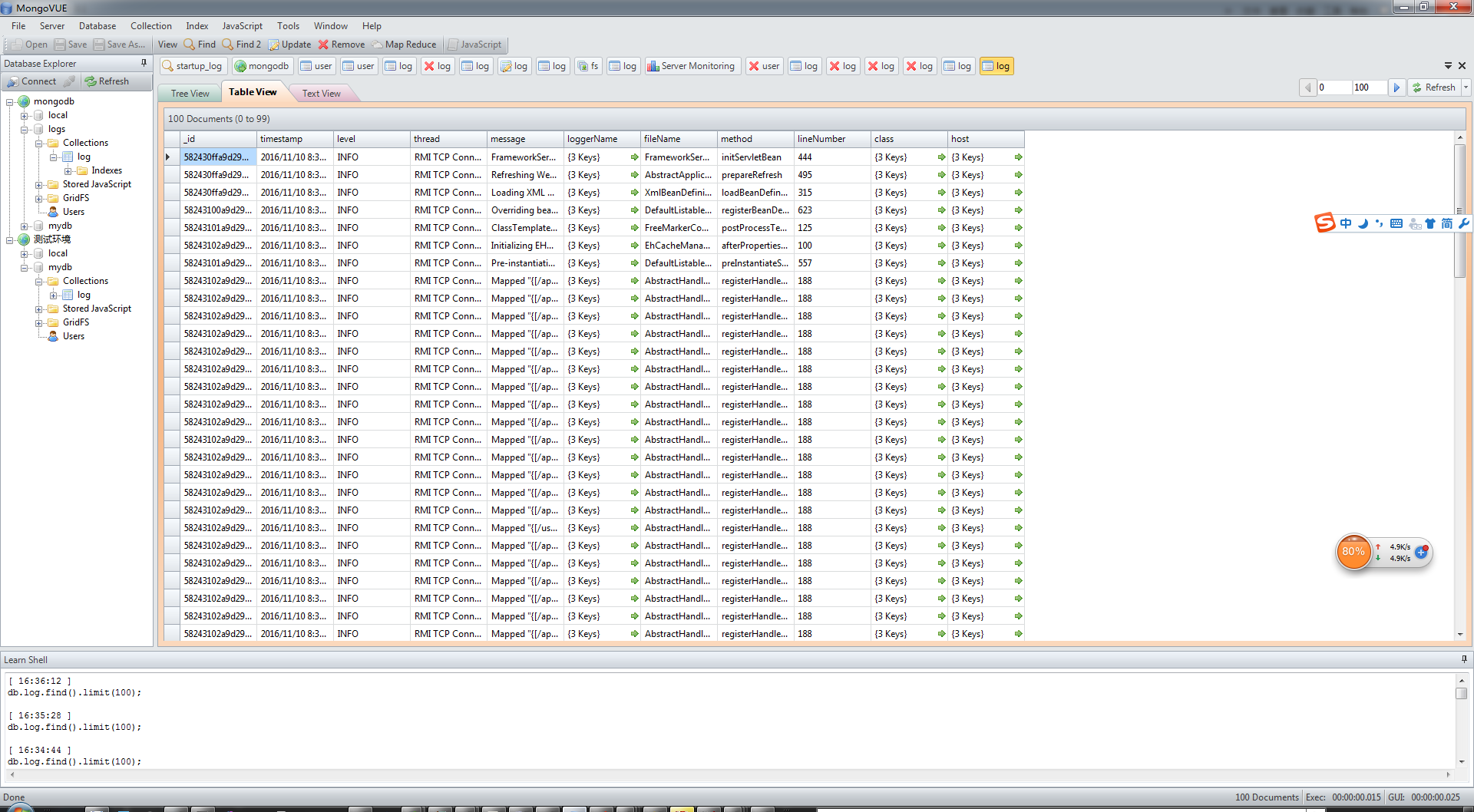Sort by the lineNumber column header
1474x812 pixels.
click(832, 139)
